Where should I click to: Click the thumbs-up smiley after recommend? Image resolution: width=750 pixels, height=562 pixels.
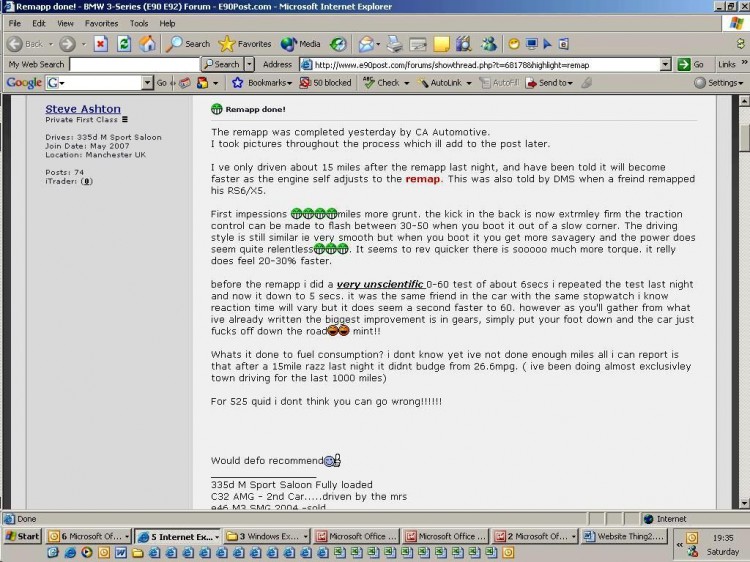332,460
